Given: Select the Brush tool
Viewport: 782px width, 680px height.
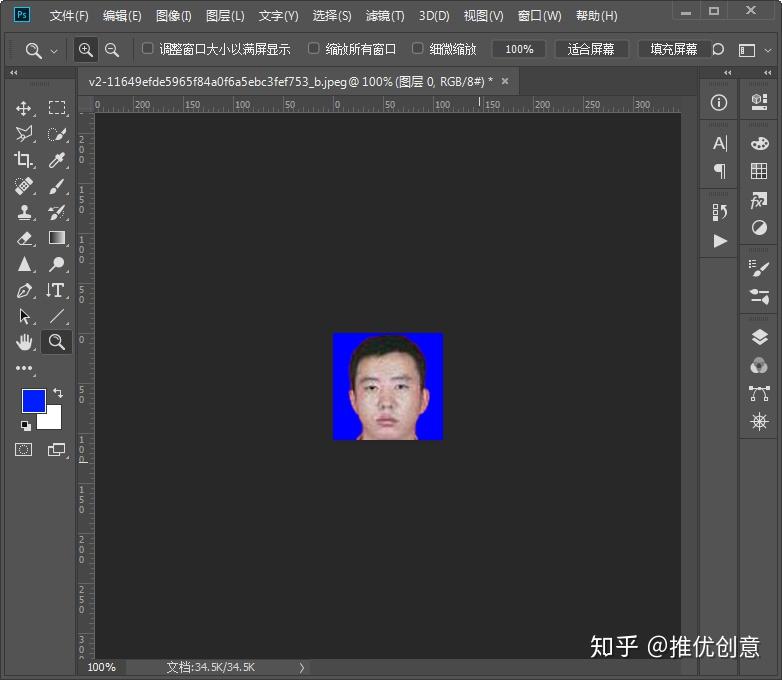Looking at the screenshot, I should click(57, 186).
